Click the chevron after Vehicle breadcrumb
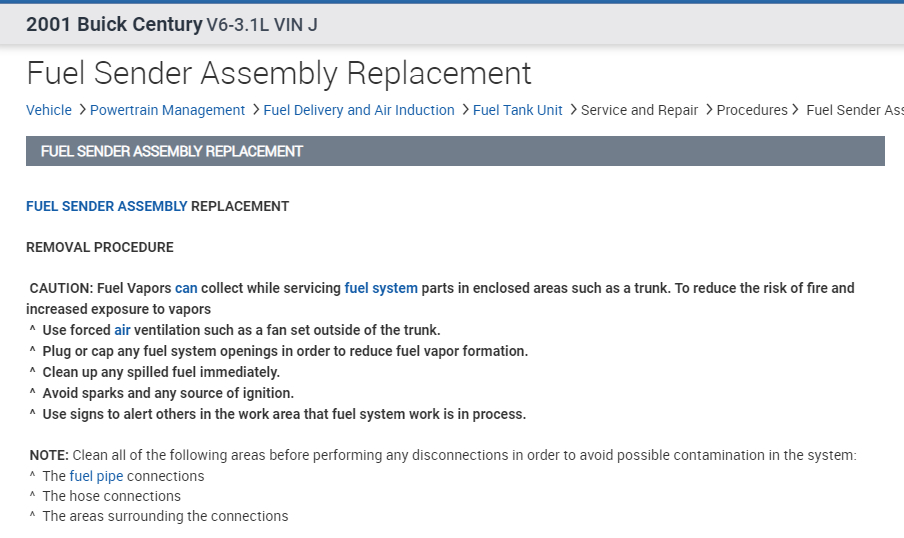 click(82, 110)
